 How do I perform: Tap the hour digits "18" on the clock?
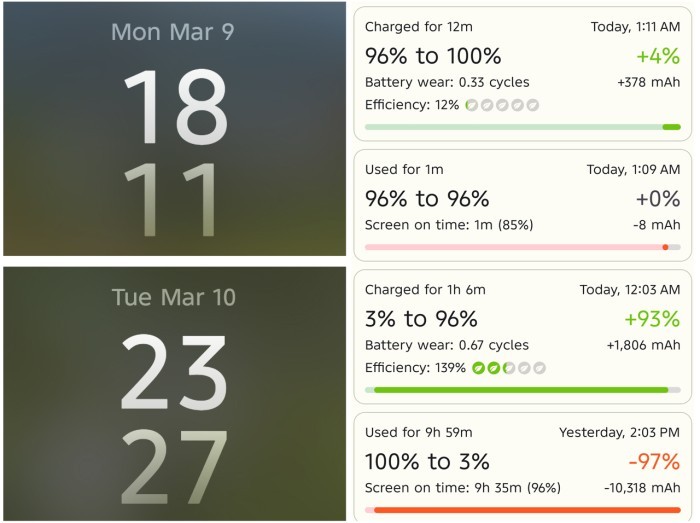click(x=173, y=107)
